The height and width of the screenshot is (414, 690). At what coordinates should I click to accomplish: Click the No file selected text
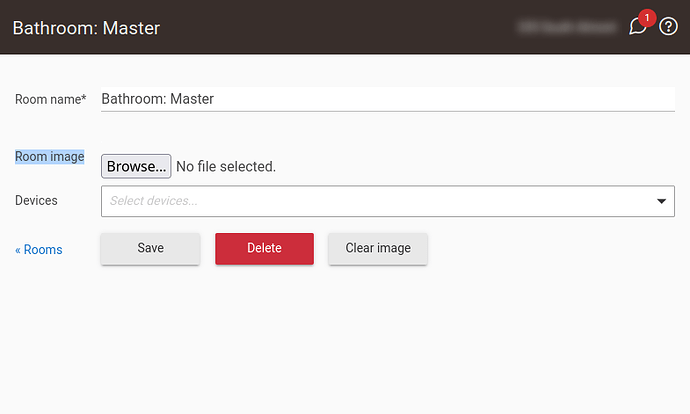click(x=226, y=166)
